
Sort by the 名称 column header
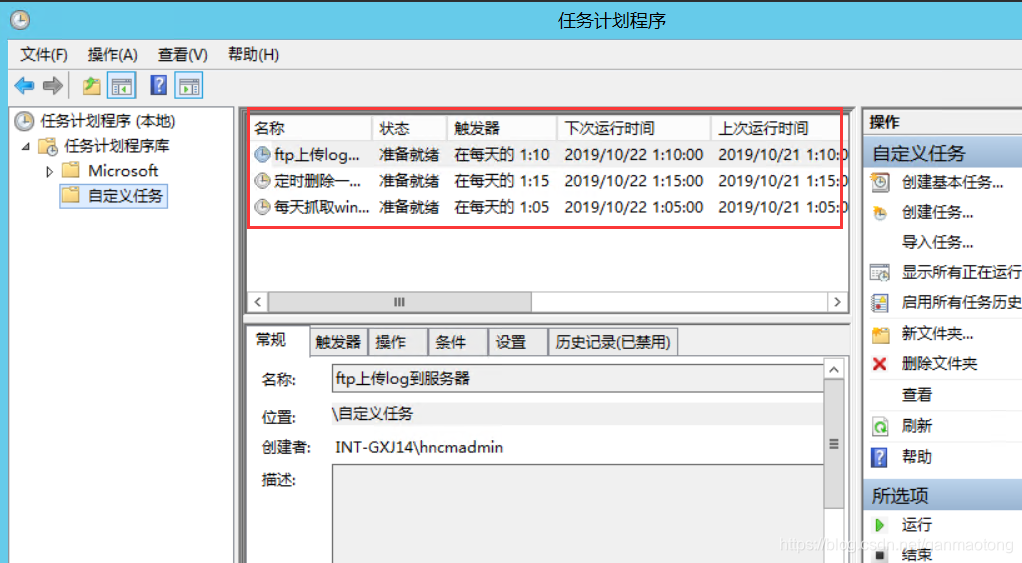tap(310, 128)
